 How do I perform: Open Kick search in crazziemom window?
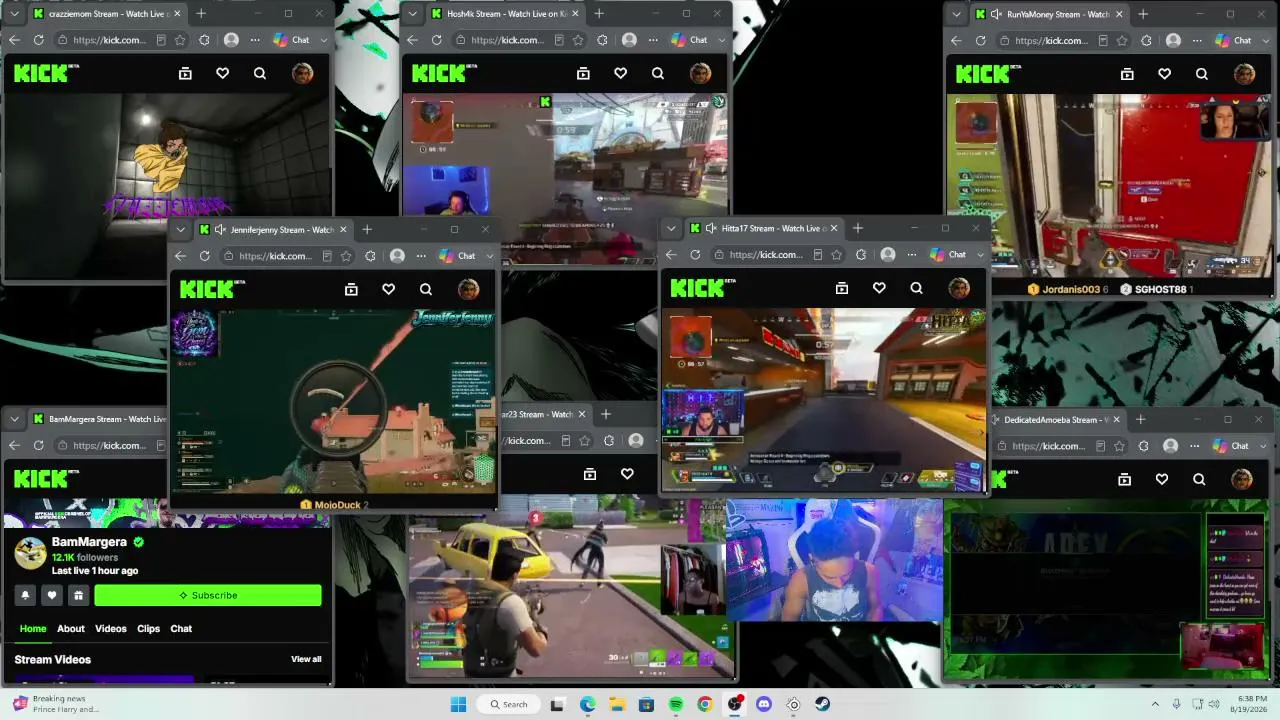[x=260, y=73]
